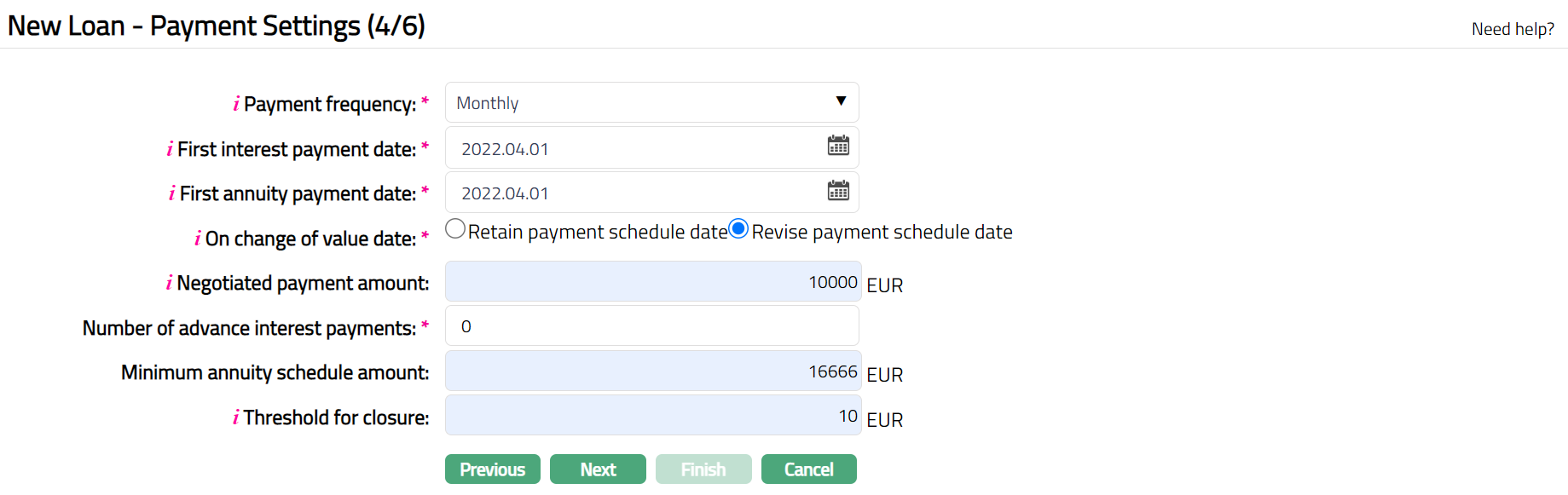Focus the Number of advance interest payments field
Viewport: 1568px width, 495px height.
pos(651,326)
